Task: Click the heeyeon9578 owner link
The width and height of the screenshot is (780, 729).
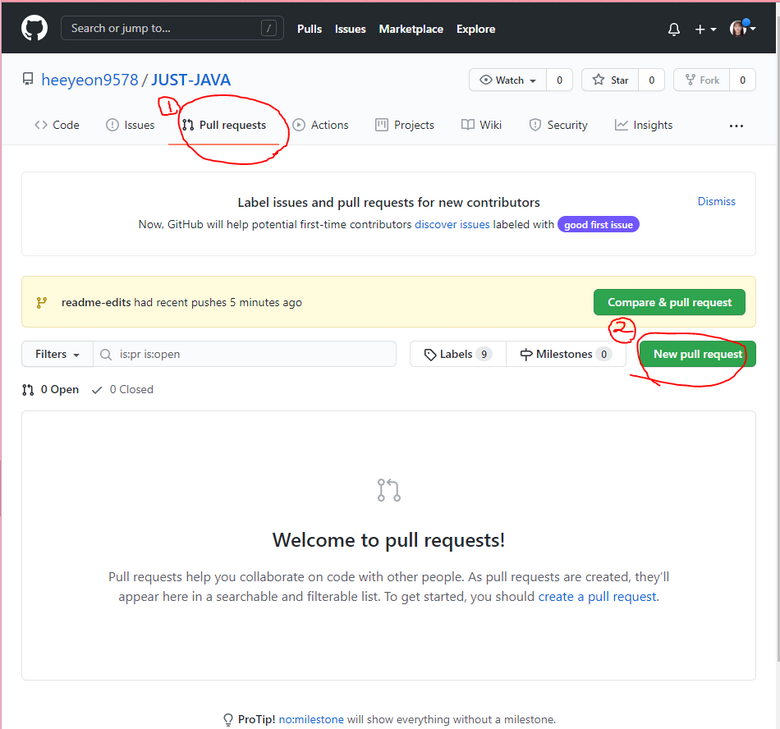Action: pos(90,80)
